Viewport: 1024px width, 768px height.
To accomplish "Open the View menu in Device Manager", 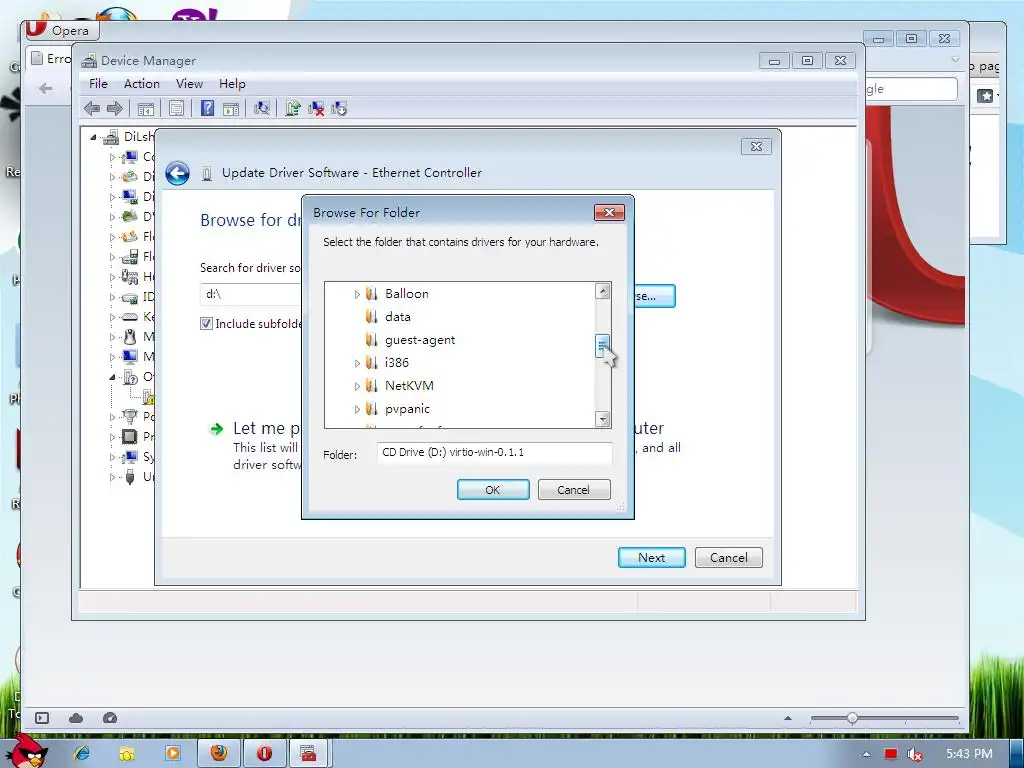I will point(189,84).
